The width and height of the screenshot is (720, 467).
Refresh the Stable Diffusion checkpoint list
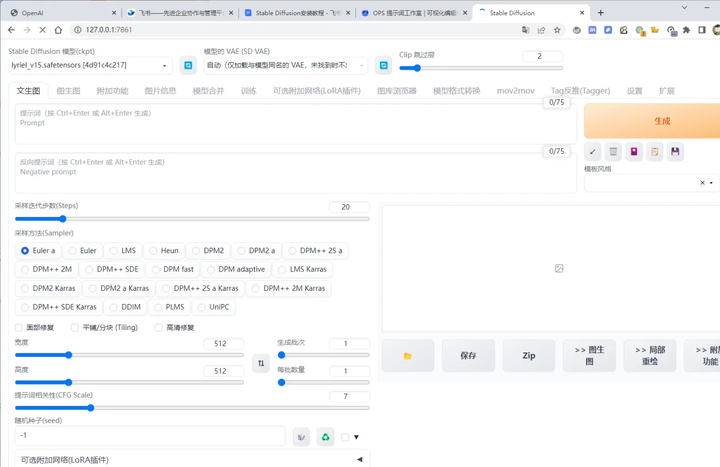point(188,65)
